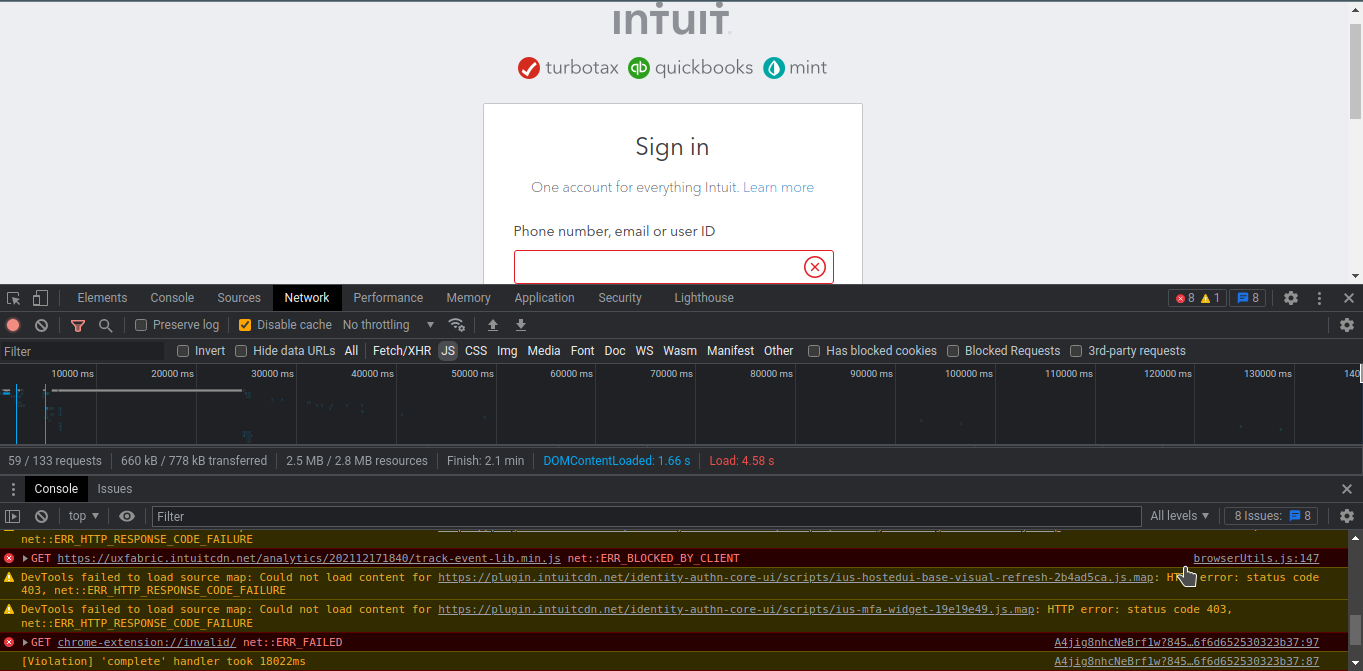
Task: Uncheck the Disable cache checkbox
Action: click(245, 325)
